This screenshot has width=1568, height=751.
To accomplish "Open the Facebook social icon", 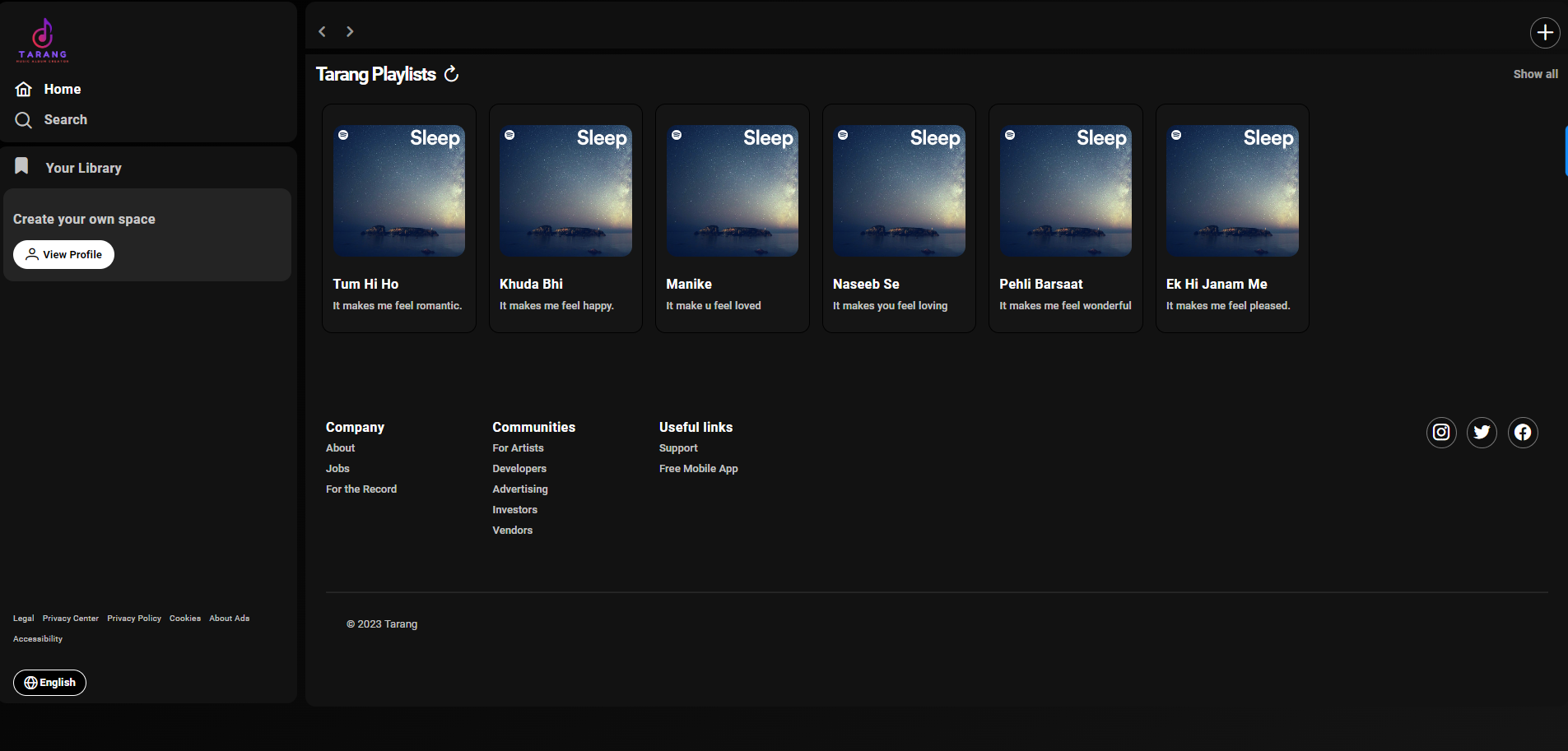I will (x=1523, y=432).
